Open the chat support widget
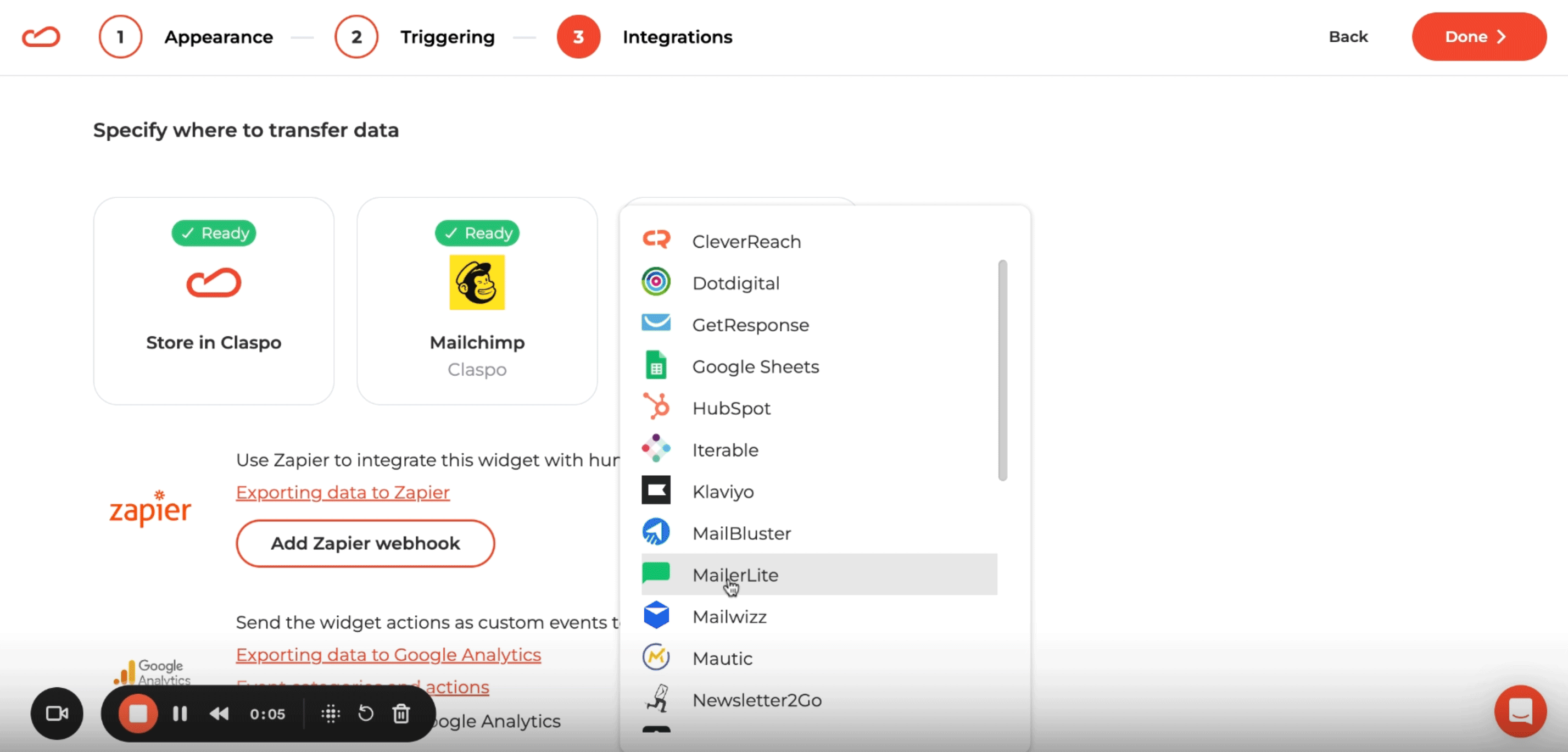The width and height of the screenshot is (1568, 752). coord(1520,711)
